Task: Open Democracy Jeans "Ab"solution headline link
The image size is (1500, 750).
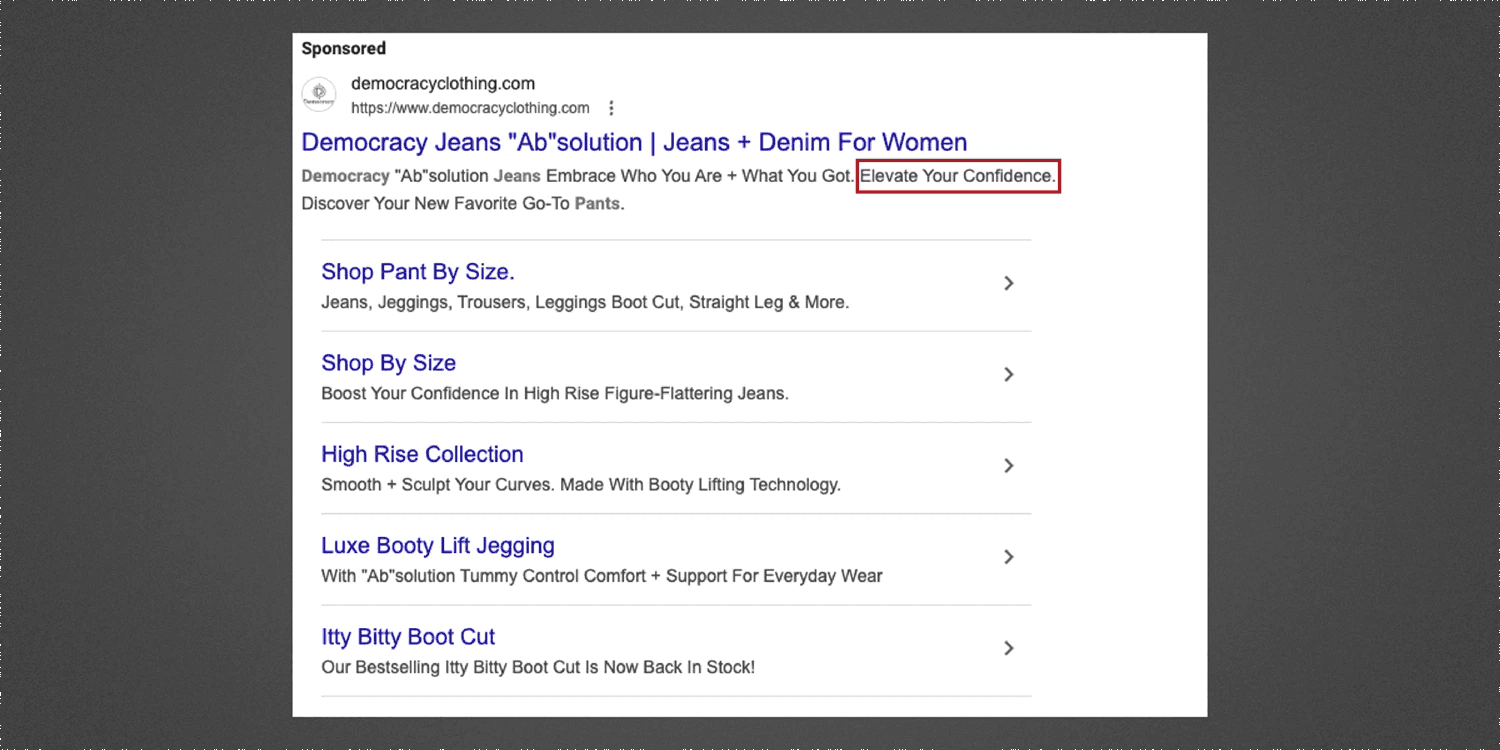Action: pyautogui.click(x=634, y=142)
